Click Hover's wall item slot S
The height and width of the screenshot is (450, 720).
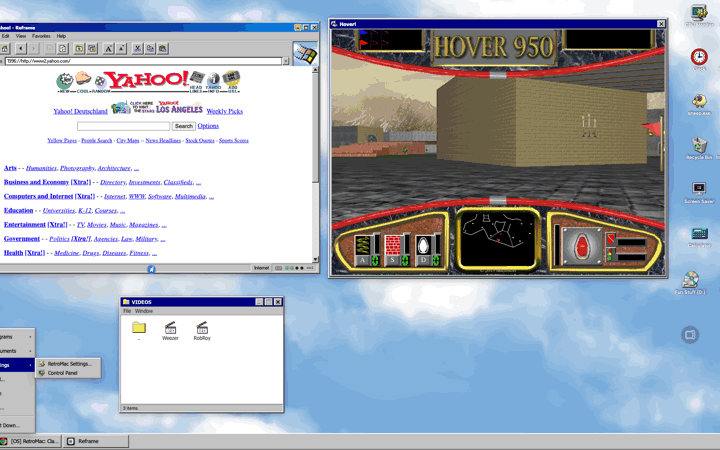click(x=397, y=250)
